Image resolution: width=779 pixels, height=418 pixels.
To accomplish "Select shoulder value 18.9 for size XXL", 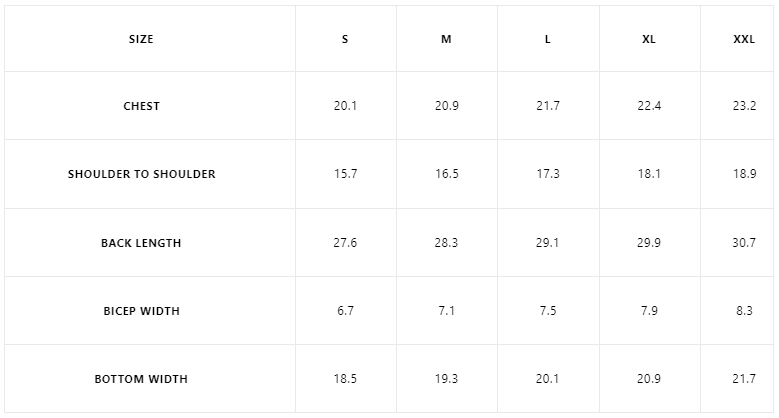I will point(744,174).
